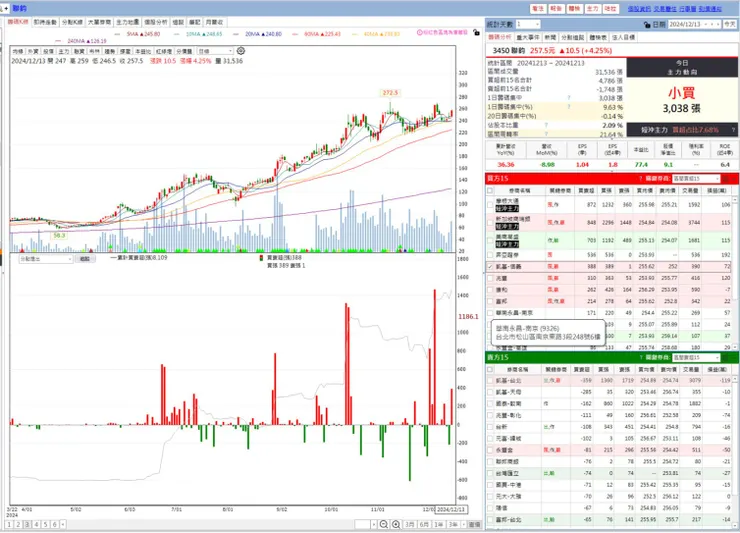
Task: Click export icon in green 賣方15 header
Action: (726, 357)
